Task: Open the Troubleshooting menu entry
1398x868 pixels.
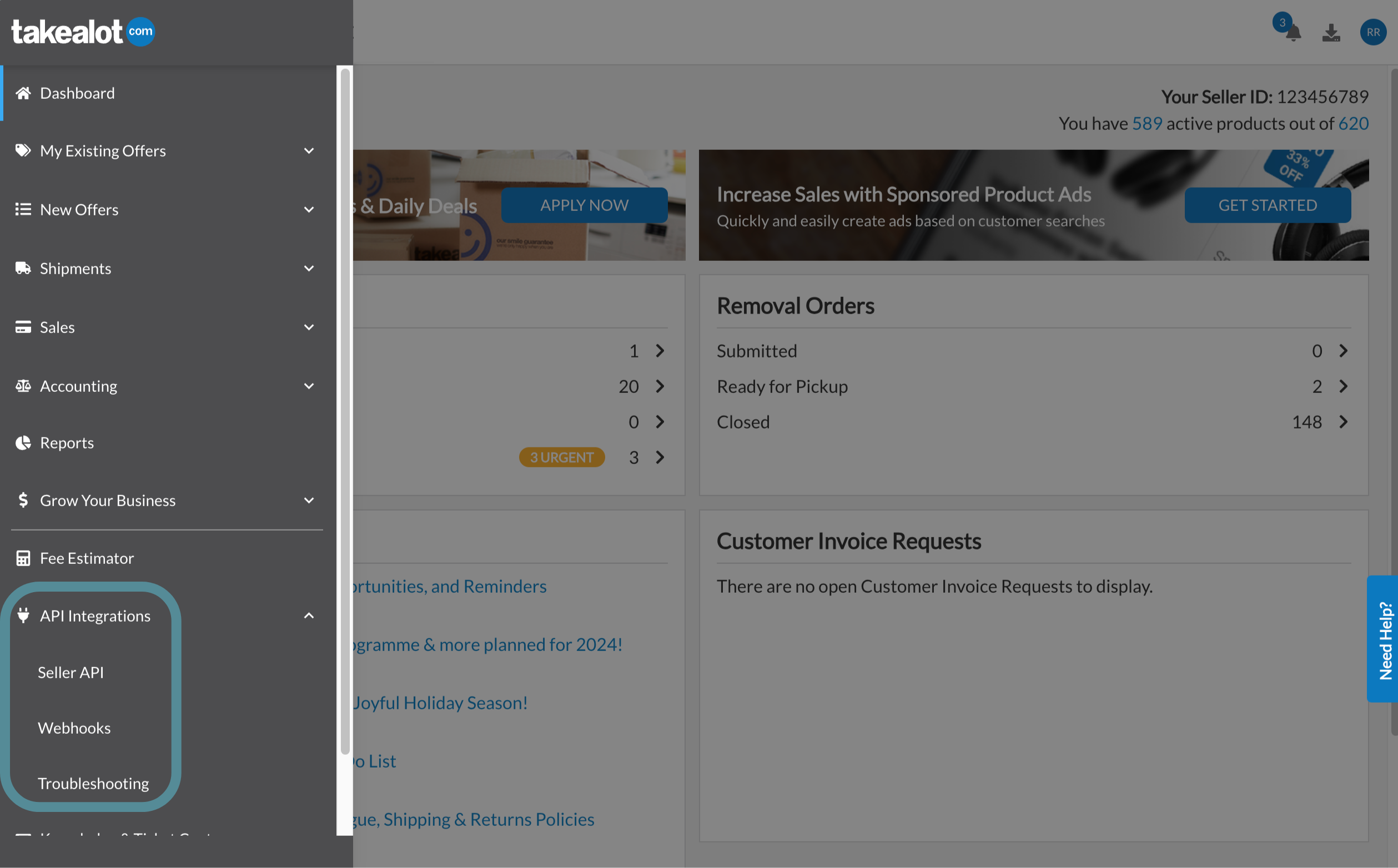Action: [93, 784]
